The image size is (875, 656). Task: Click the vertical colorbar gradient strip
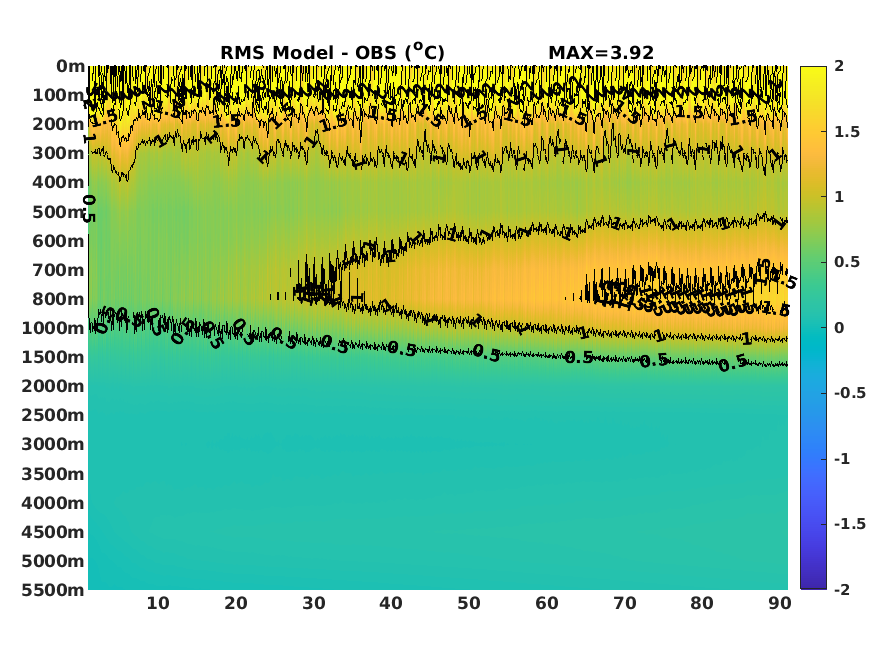pyautogui.click(x=813, y=327)
